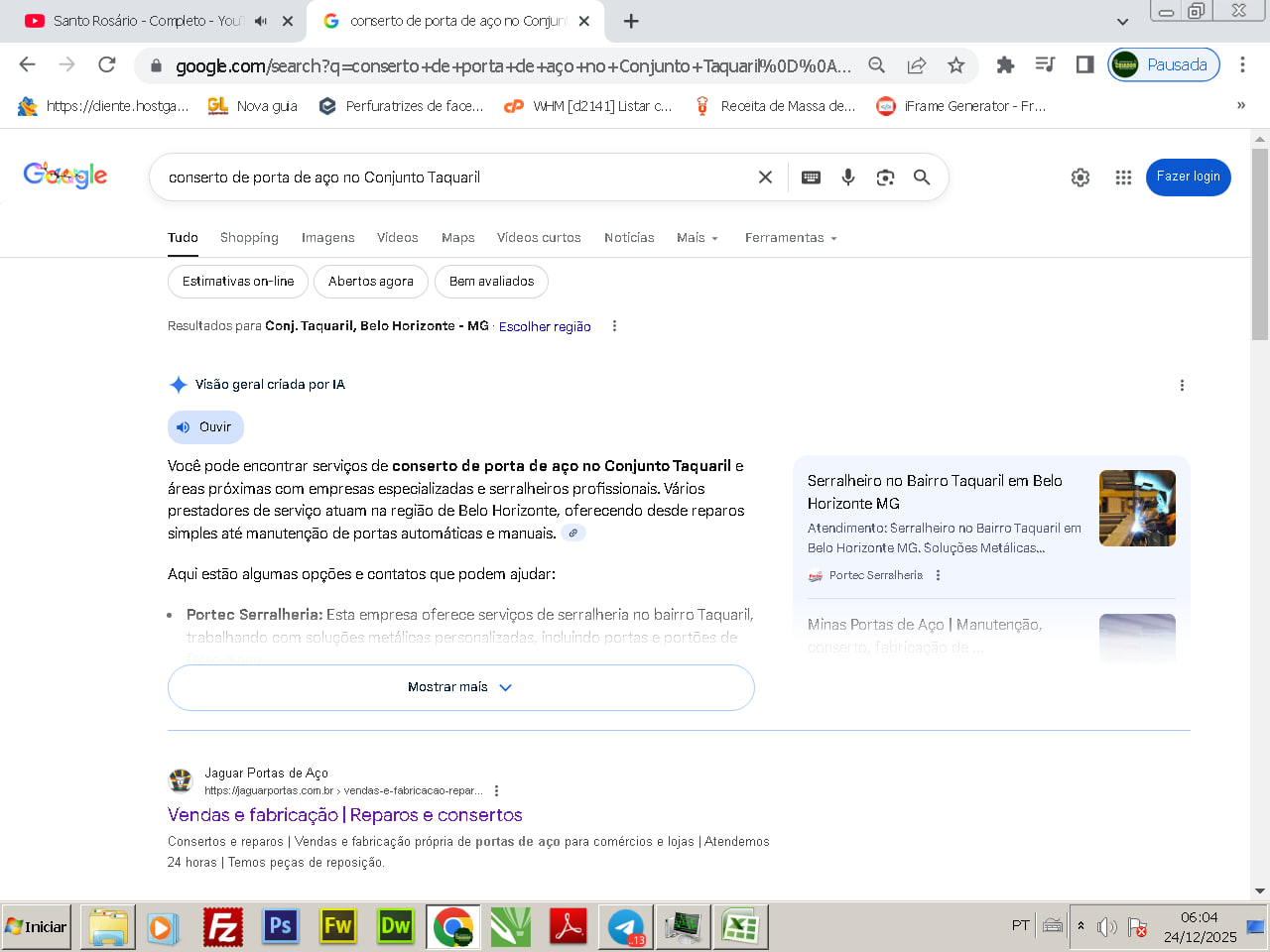Bookmark this page with the star icon
1270x952 pixels.
(955, 65)
